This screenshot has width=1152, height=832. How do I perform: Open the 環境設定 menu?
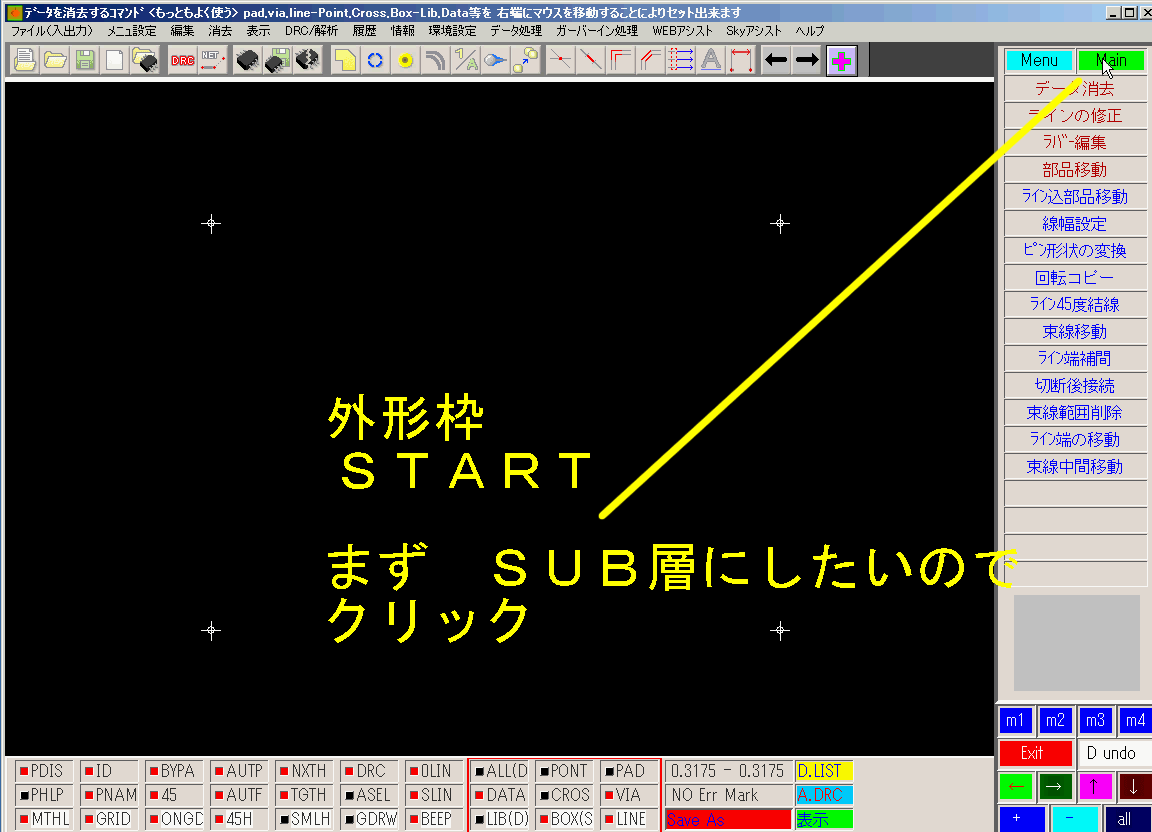[453, 31]
